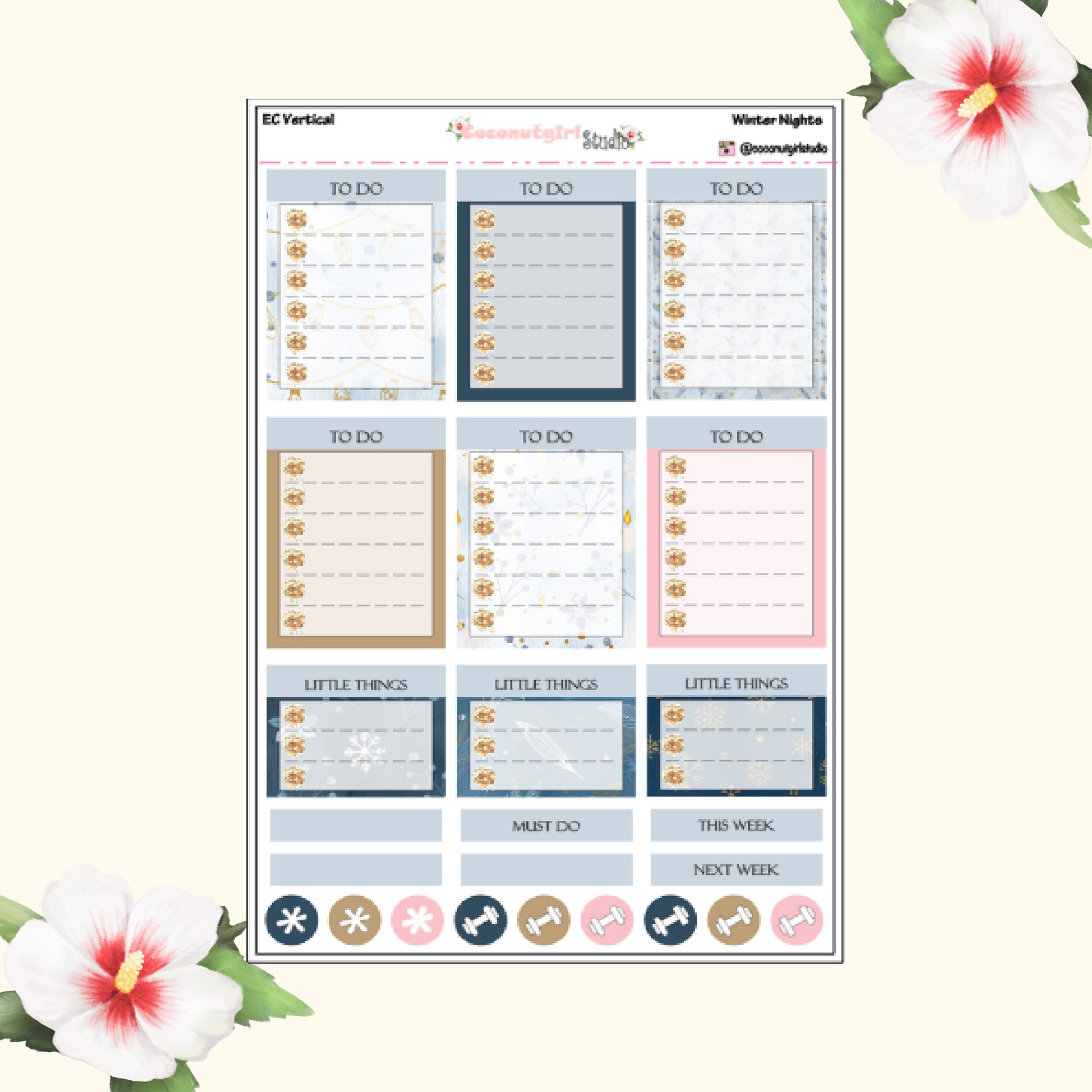Click the MUST DO label sticker
Screen dimensions: 1092x1092
546,826
